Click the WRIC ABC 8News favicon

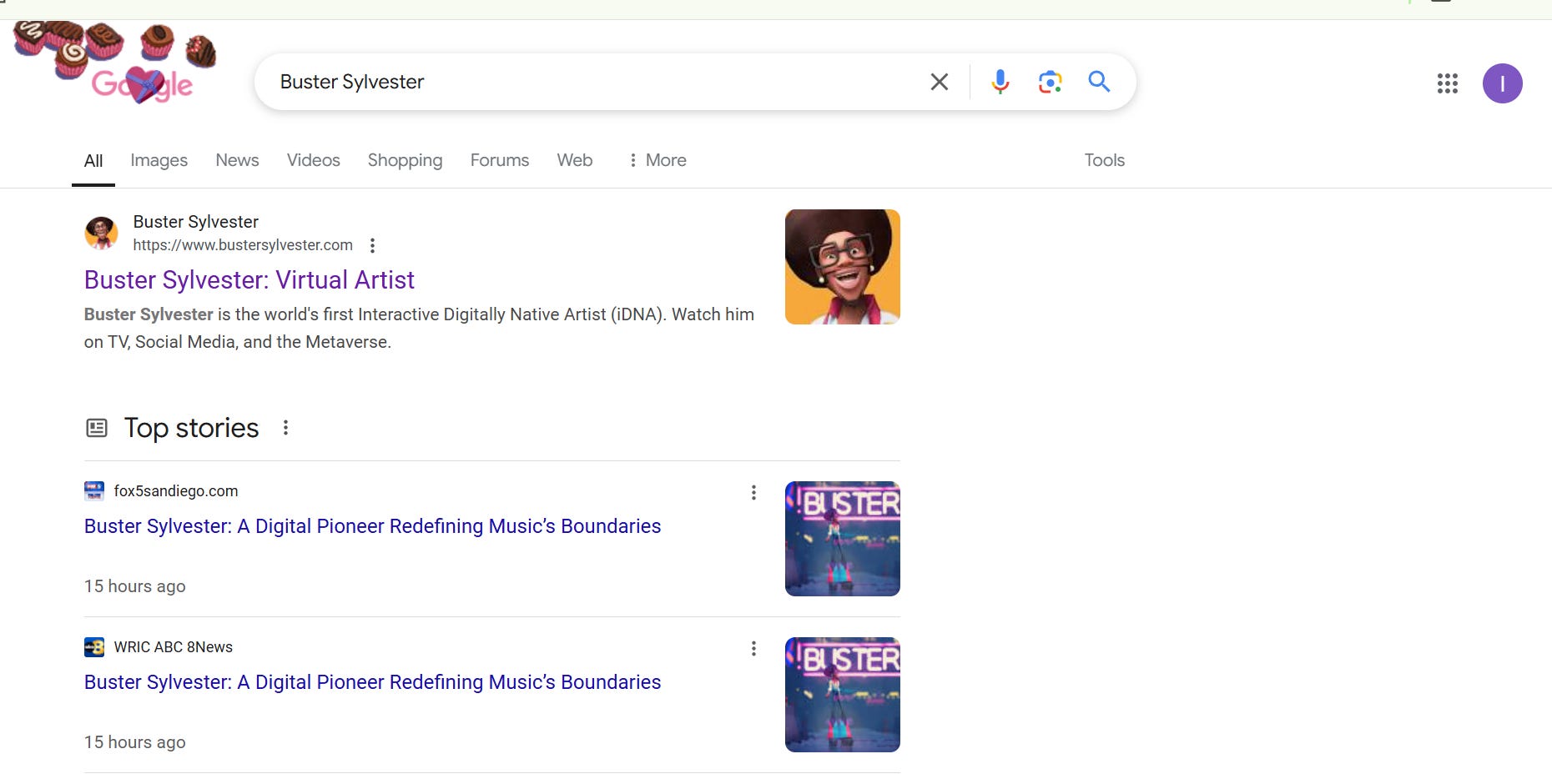[94, 647]
